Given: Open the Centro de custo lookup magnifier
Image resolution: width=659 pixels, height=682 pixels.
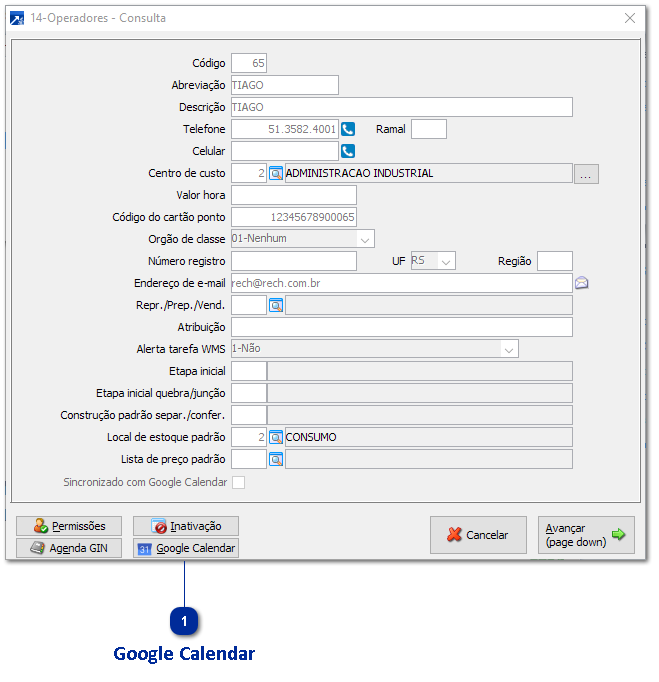Looking at the screenshot, I should pyautogui.click(x=276, y=174).
